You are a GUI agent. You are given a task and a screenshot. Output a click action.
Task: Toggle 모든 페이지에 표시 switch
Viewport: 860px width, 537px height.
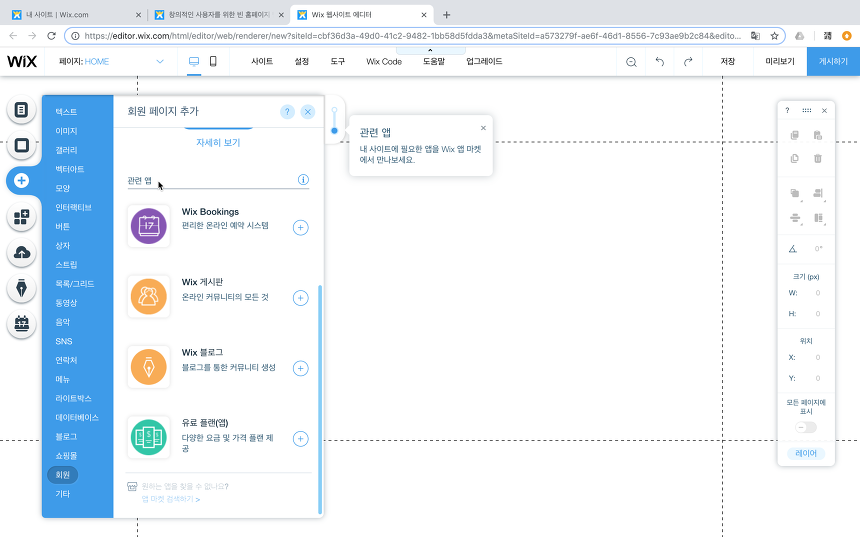coord(806,427)
